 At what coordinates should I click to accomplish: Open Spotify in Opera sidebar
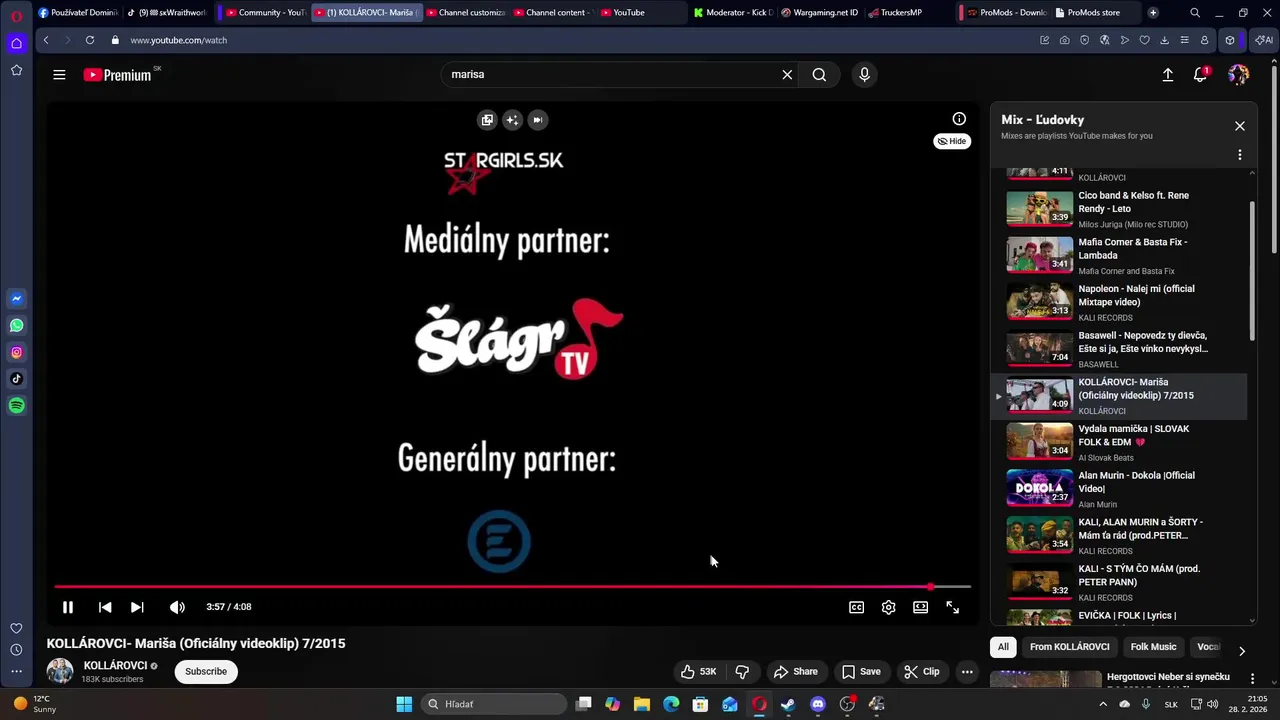coord(16,405)
